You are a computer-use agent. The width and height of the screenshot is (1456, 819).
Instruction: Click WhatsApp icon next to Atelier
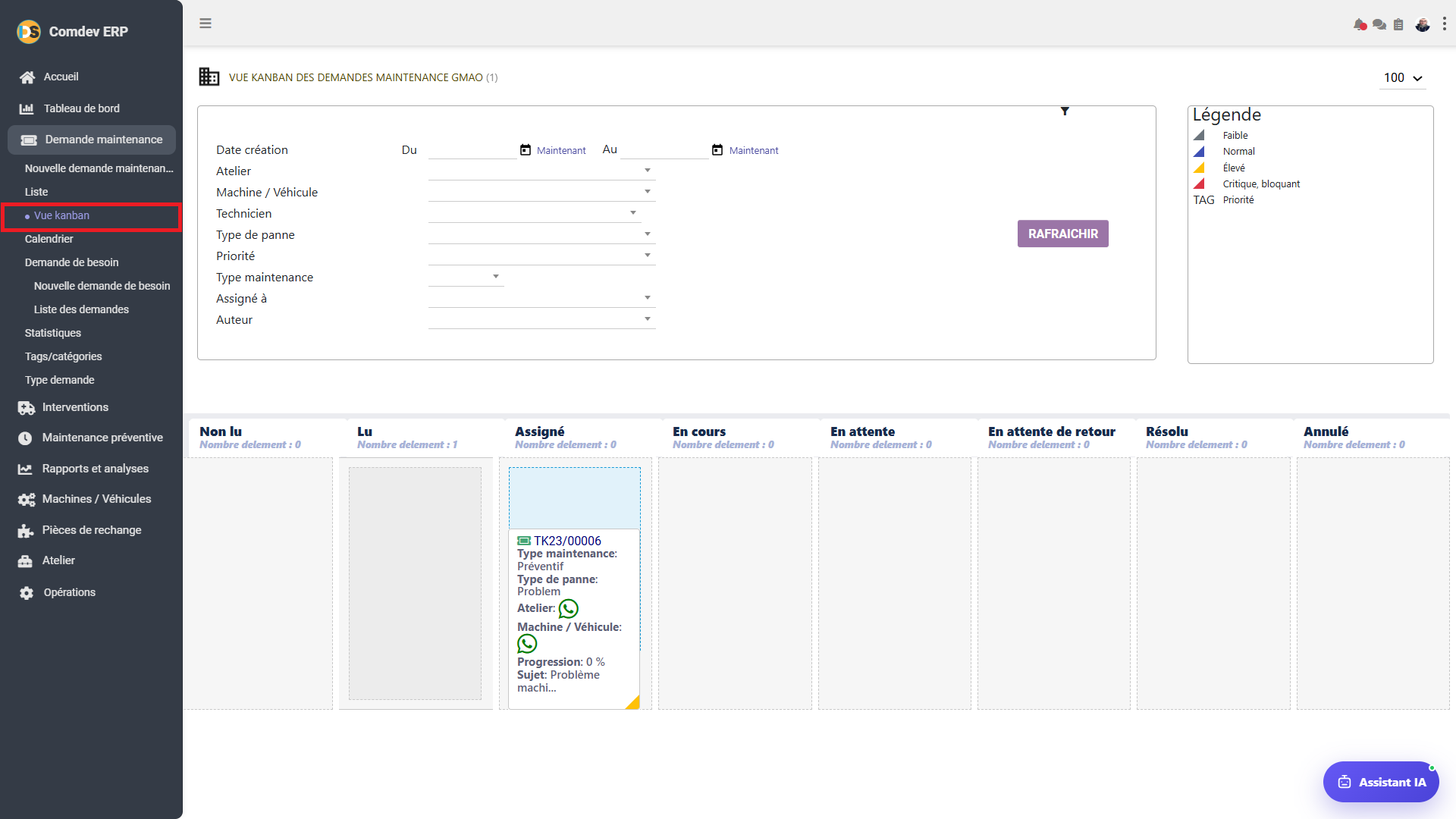[x=569, y=609]
